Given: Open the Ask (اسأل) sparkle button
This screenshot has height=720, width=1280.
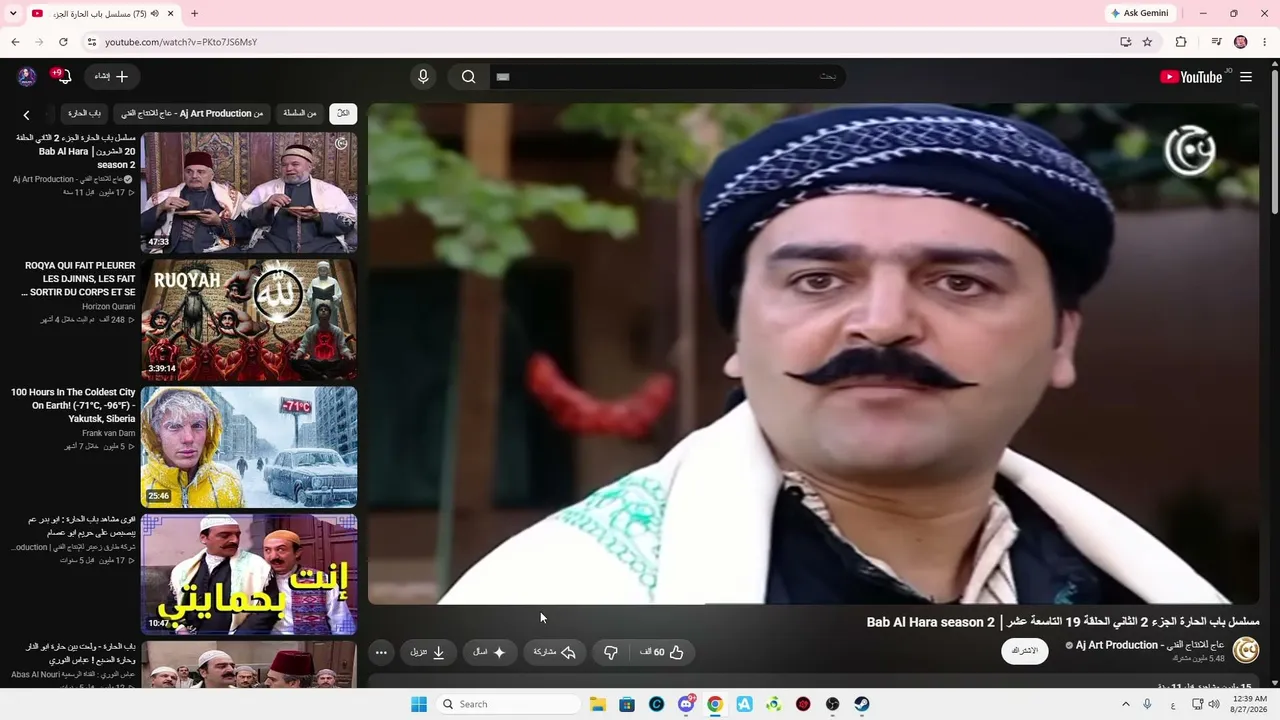Looking at the screenshot, I should tap(490, 652).
